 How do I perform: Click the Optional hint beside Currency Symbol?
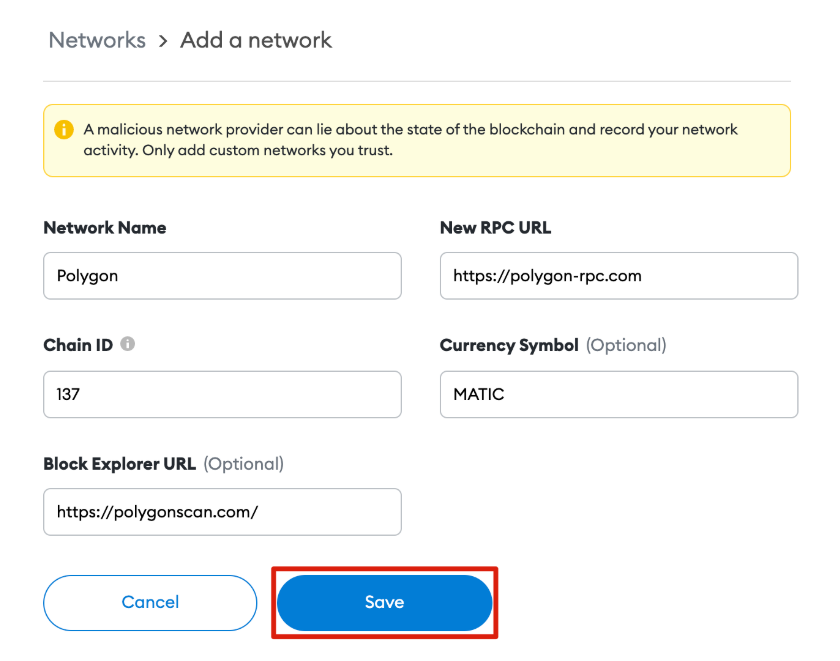click(626, 345)
